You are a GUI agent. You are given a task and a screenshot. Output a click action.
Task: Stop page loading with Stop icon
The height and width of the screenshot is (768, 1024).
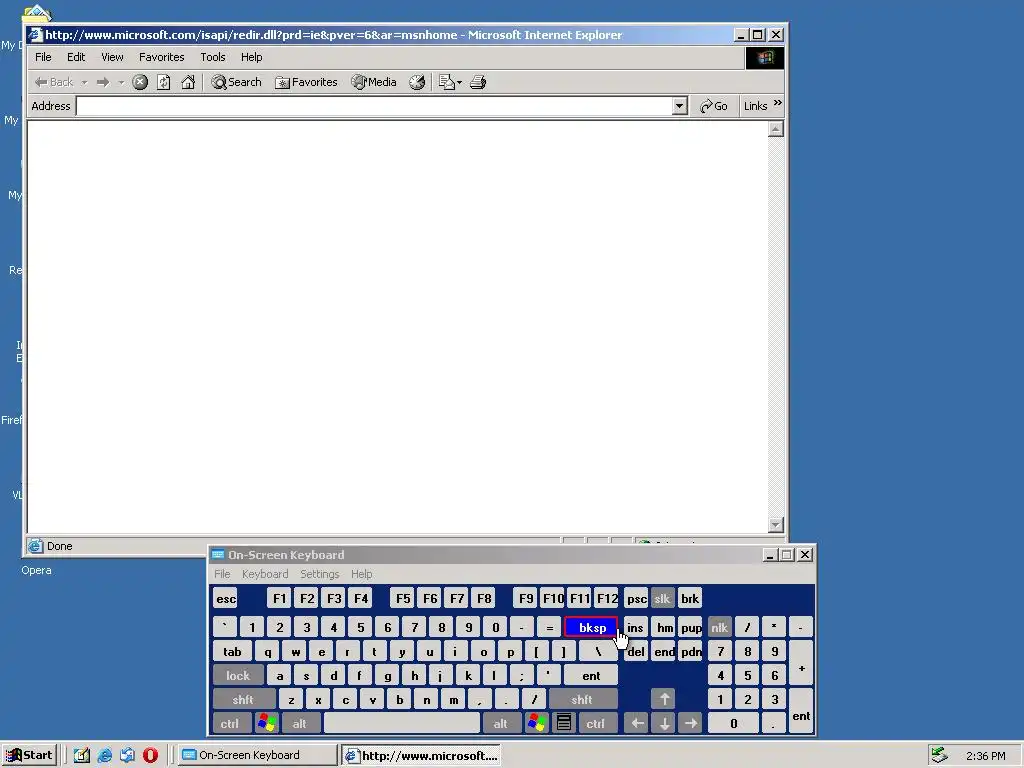[x=140, y=82]
